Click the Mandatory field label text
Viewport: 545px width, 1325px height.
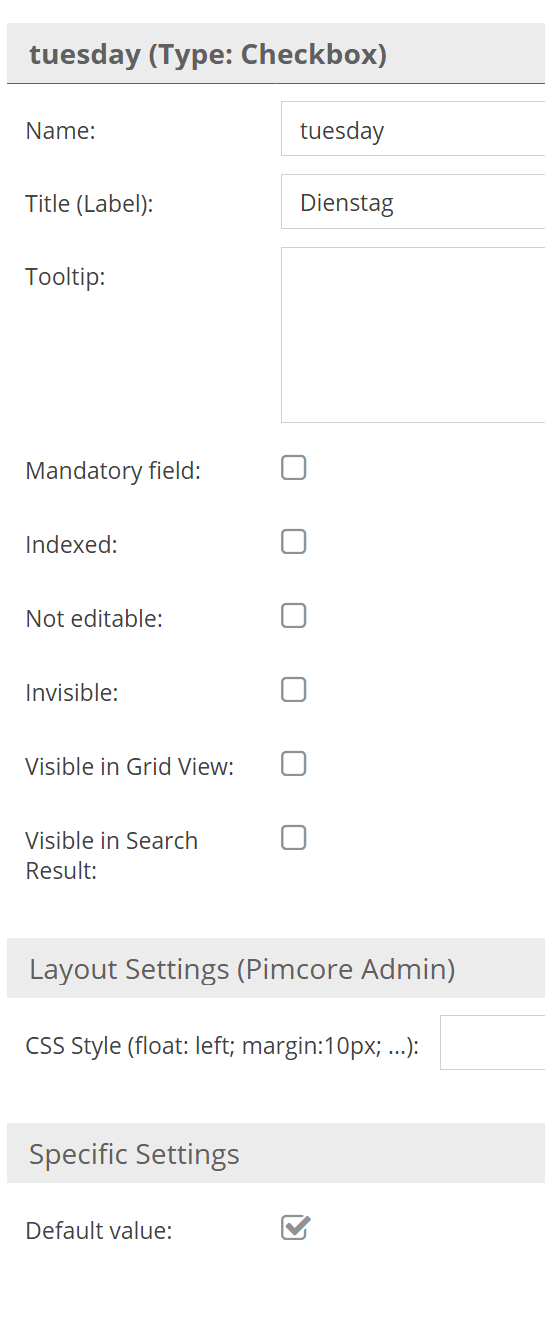click(x=113, y=471)
